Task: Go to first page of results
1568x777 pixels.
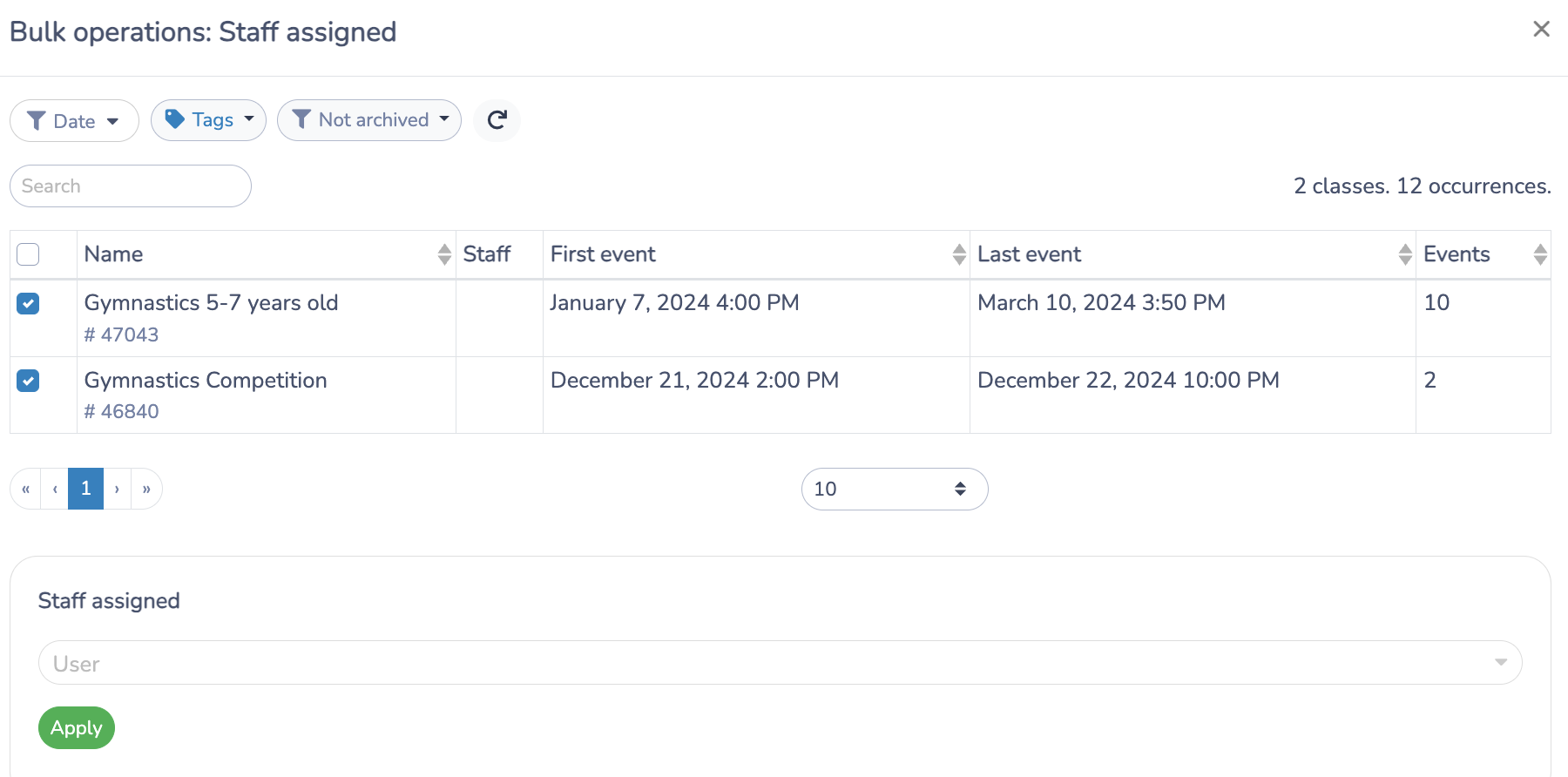Action: [x=26, y=489]
